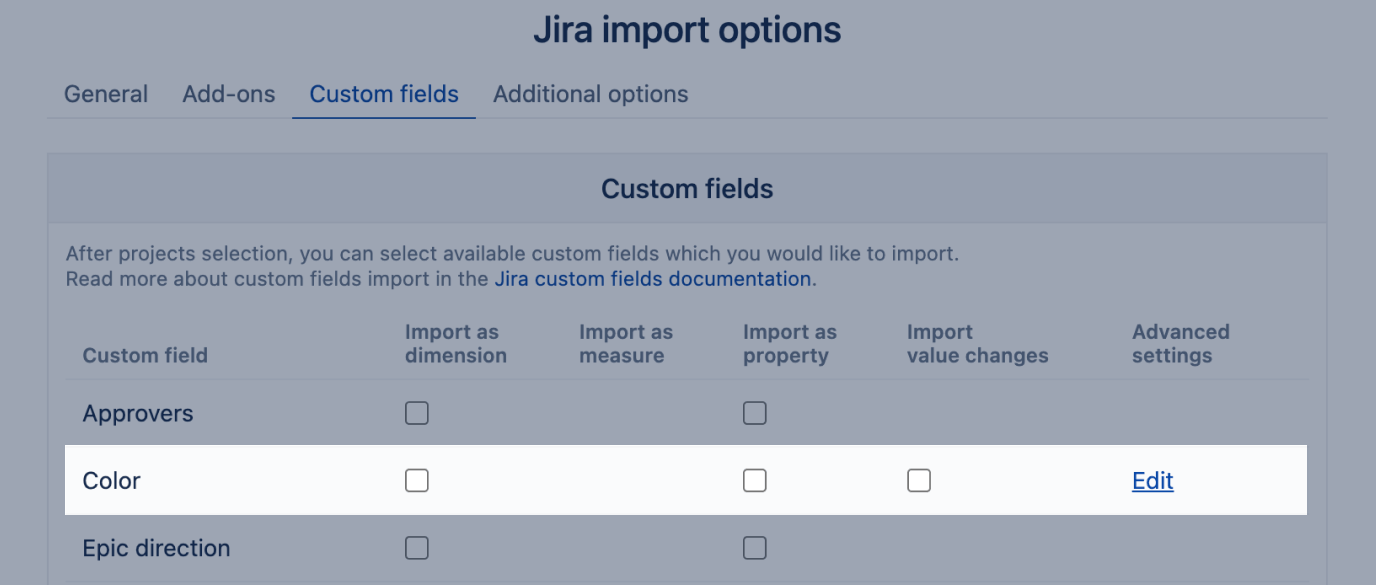Click the Advanced settings column header
The height and width of the screenshot is (585, 1376).
[1180, 343]
